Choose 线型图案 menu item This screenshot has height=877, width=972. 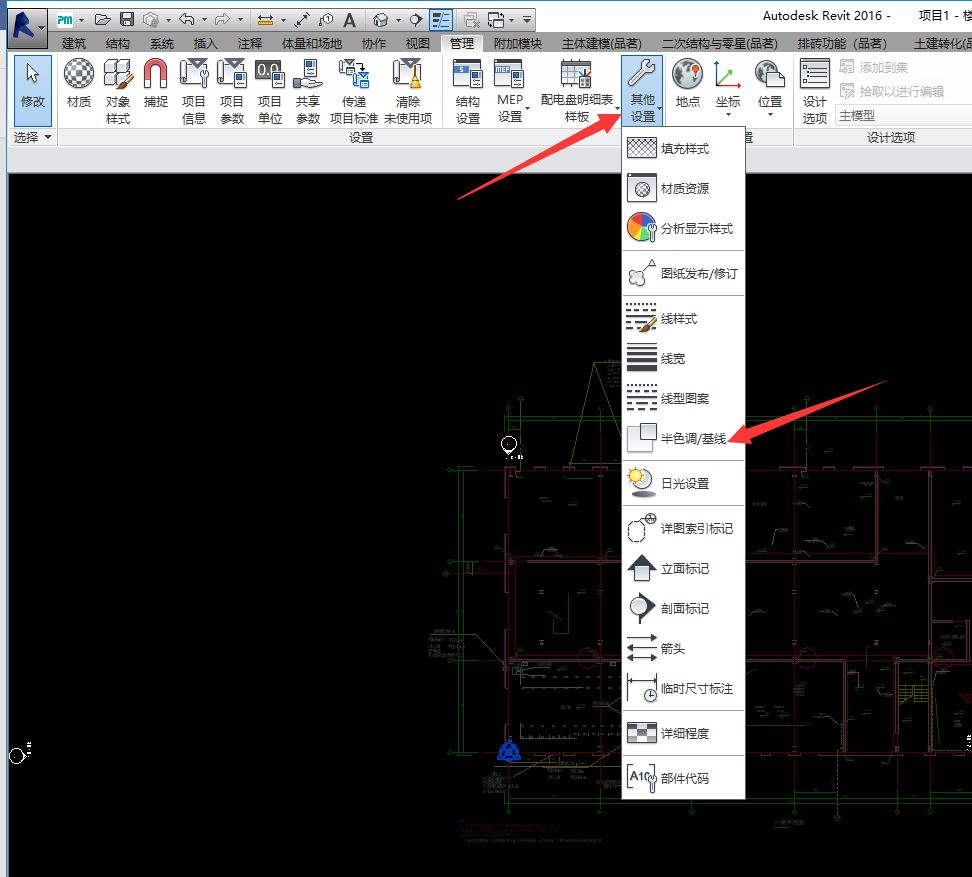683,398
